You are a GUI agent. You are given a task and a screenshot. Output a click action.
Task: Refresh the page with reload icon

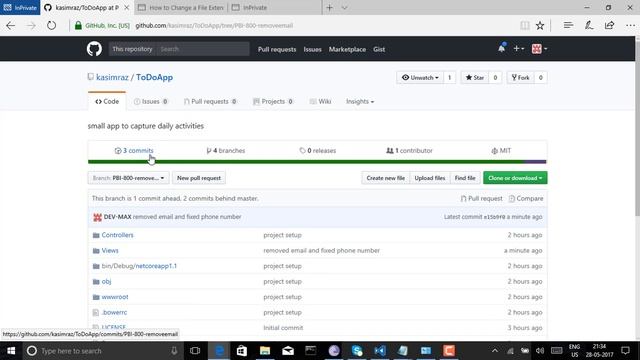pyautogui.click(x=51, y=25)
